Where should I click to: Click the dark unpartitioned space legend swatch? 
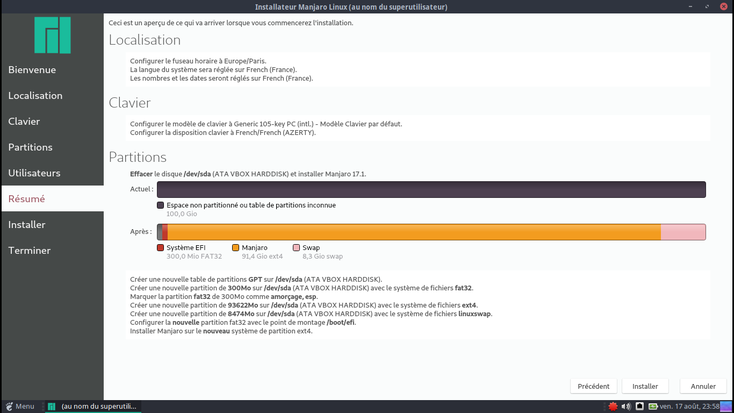tap(161, 205)
